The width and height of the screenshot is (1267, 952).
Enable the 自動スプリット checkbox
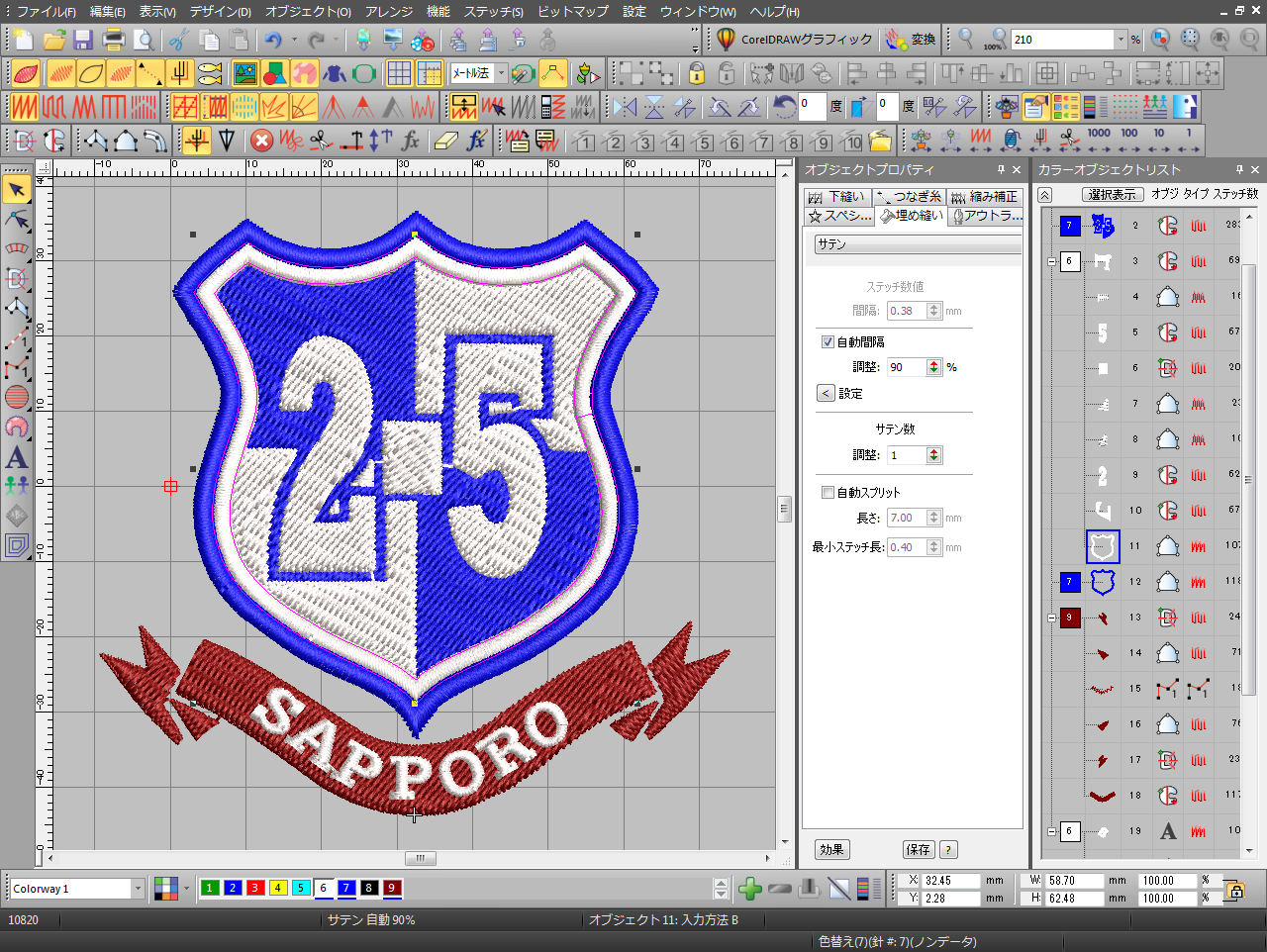[828, 493]
